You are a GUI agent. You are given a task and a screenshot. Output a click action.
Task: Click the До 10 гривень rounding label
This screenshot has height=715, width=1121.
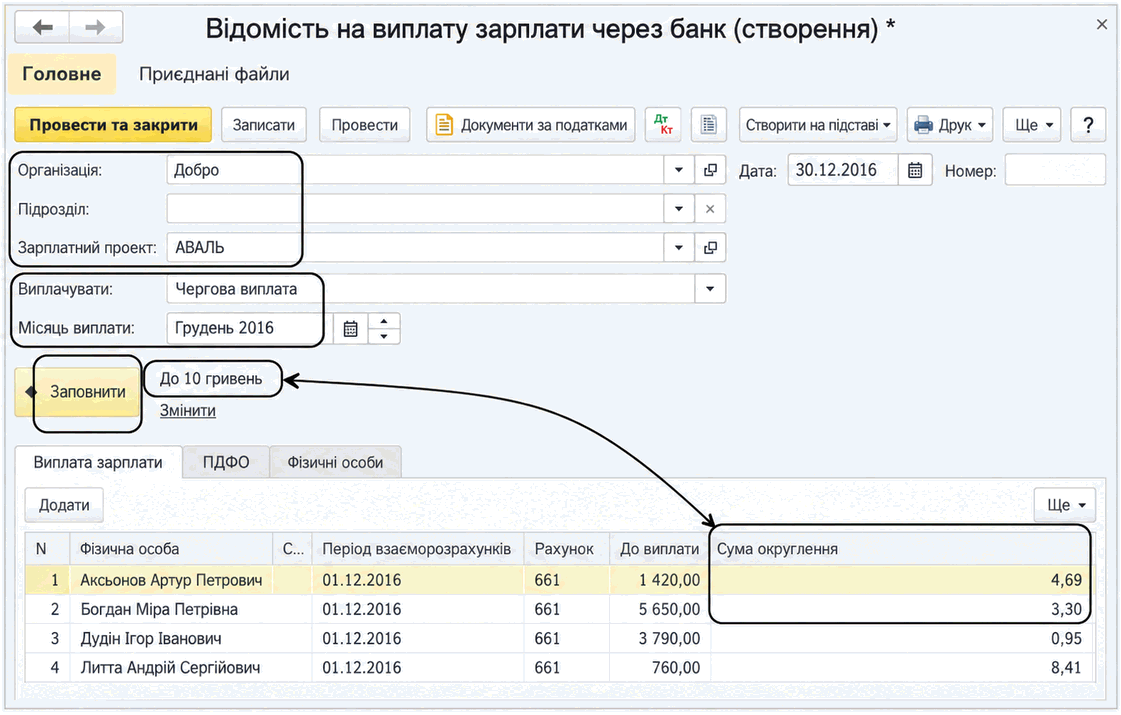point(211,379)
